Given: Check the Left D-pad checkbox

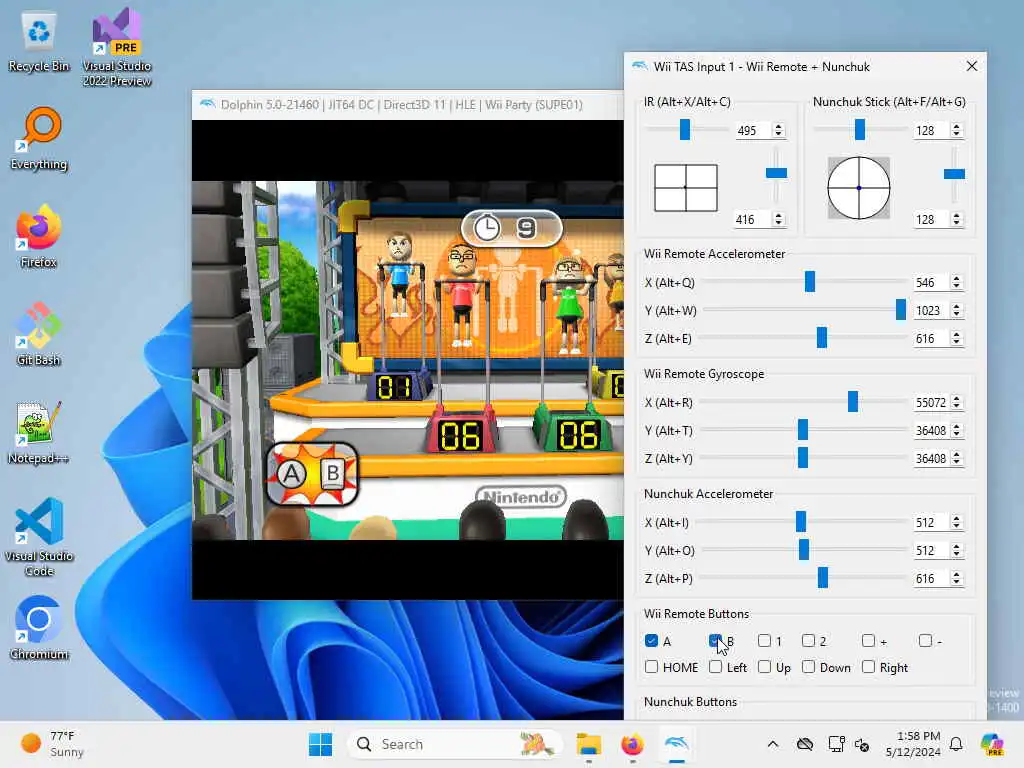Looking at the screenshot, I should [715, 667].
